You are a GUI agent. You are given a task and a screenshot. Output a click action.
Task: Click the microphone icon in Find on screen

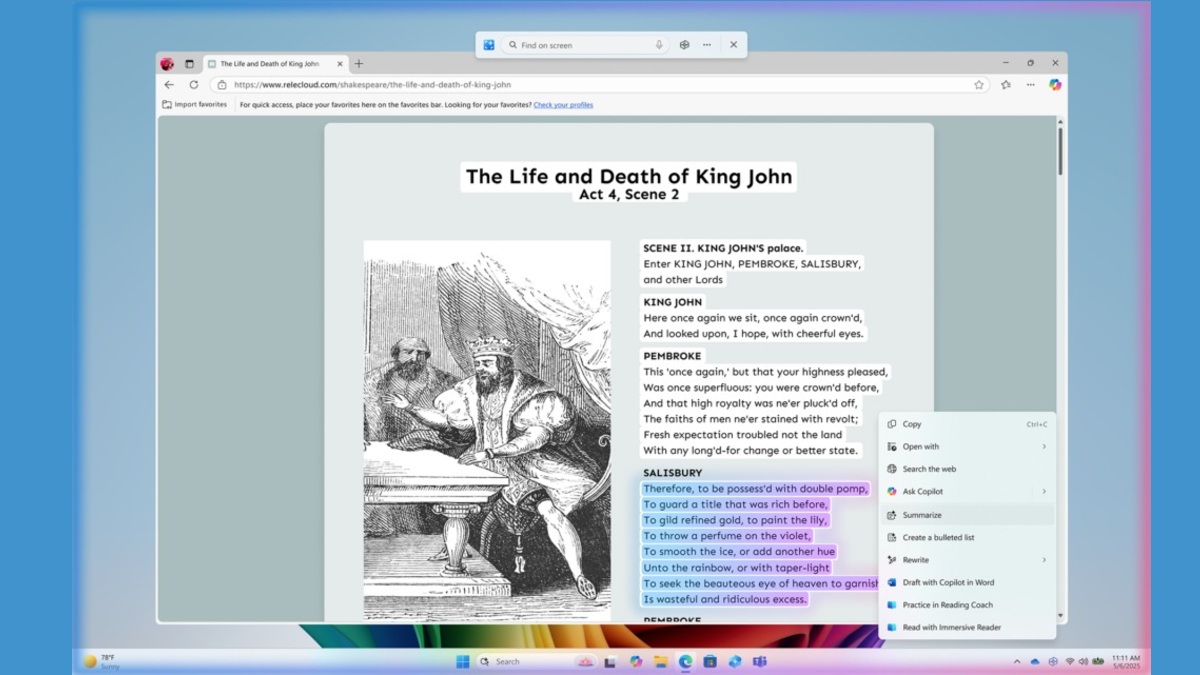(659, 45)
